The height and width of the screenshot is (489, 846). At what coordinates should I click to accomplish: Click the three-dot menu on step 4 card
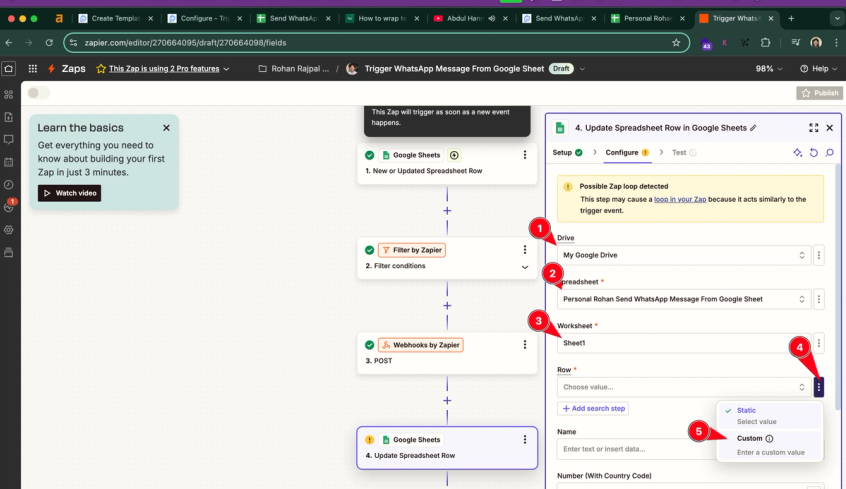[524, 439]
